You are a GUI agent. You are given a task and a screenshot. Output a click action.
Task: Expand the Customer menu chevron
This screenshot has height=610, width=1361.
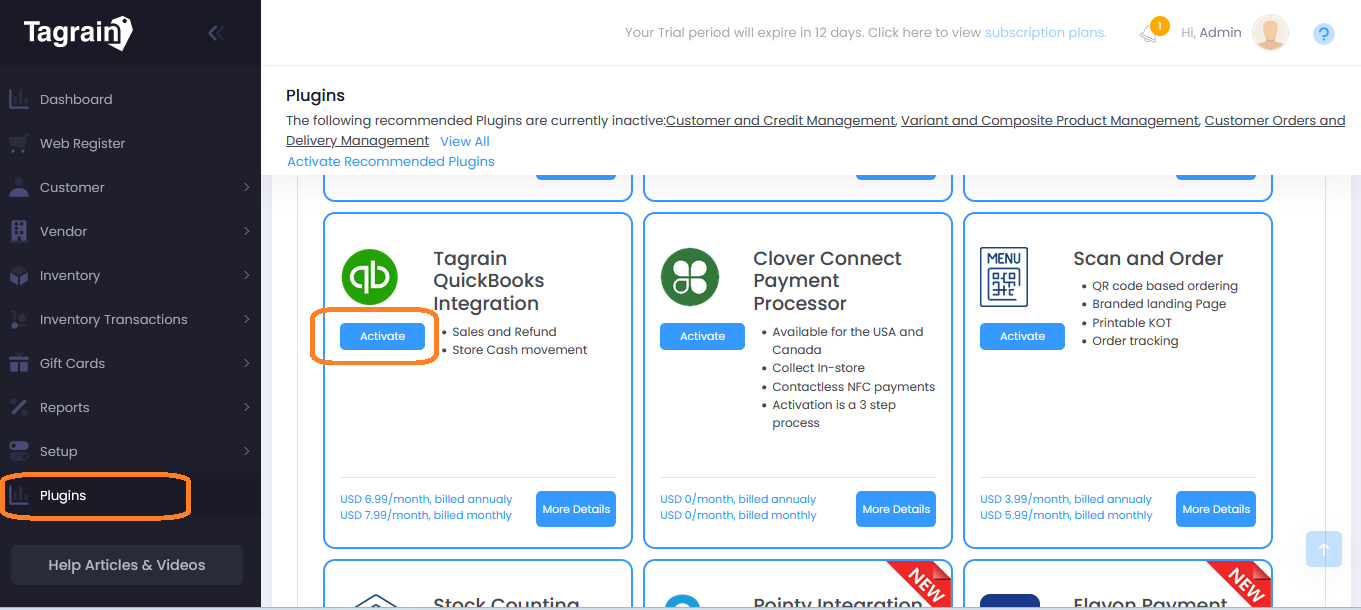246,187
